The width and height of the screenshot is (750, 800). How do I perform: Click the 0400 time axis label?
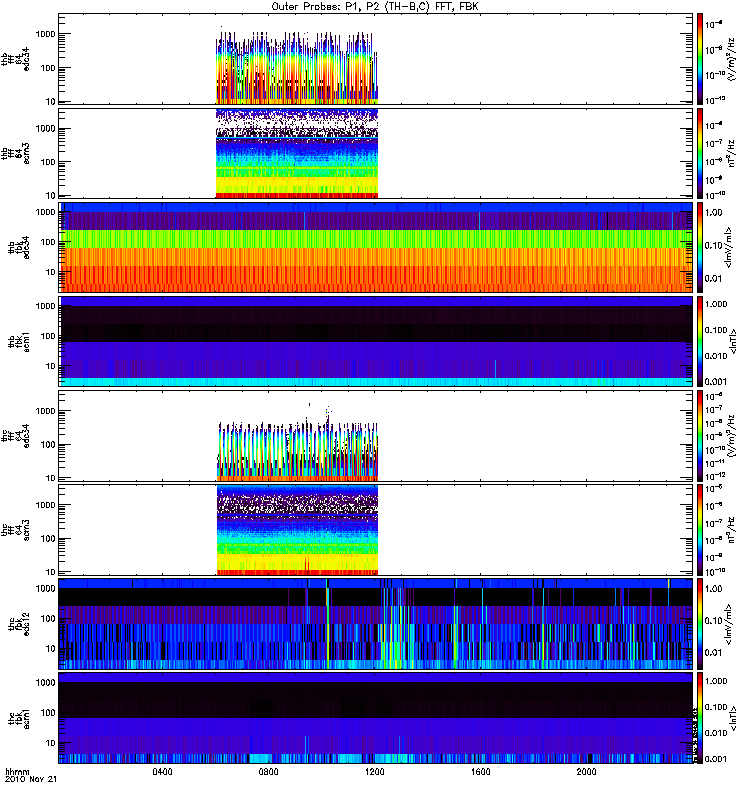coord(162,771)
